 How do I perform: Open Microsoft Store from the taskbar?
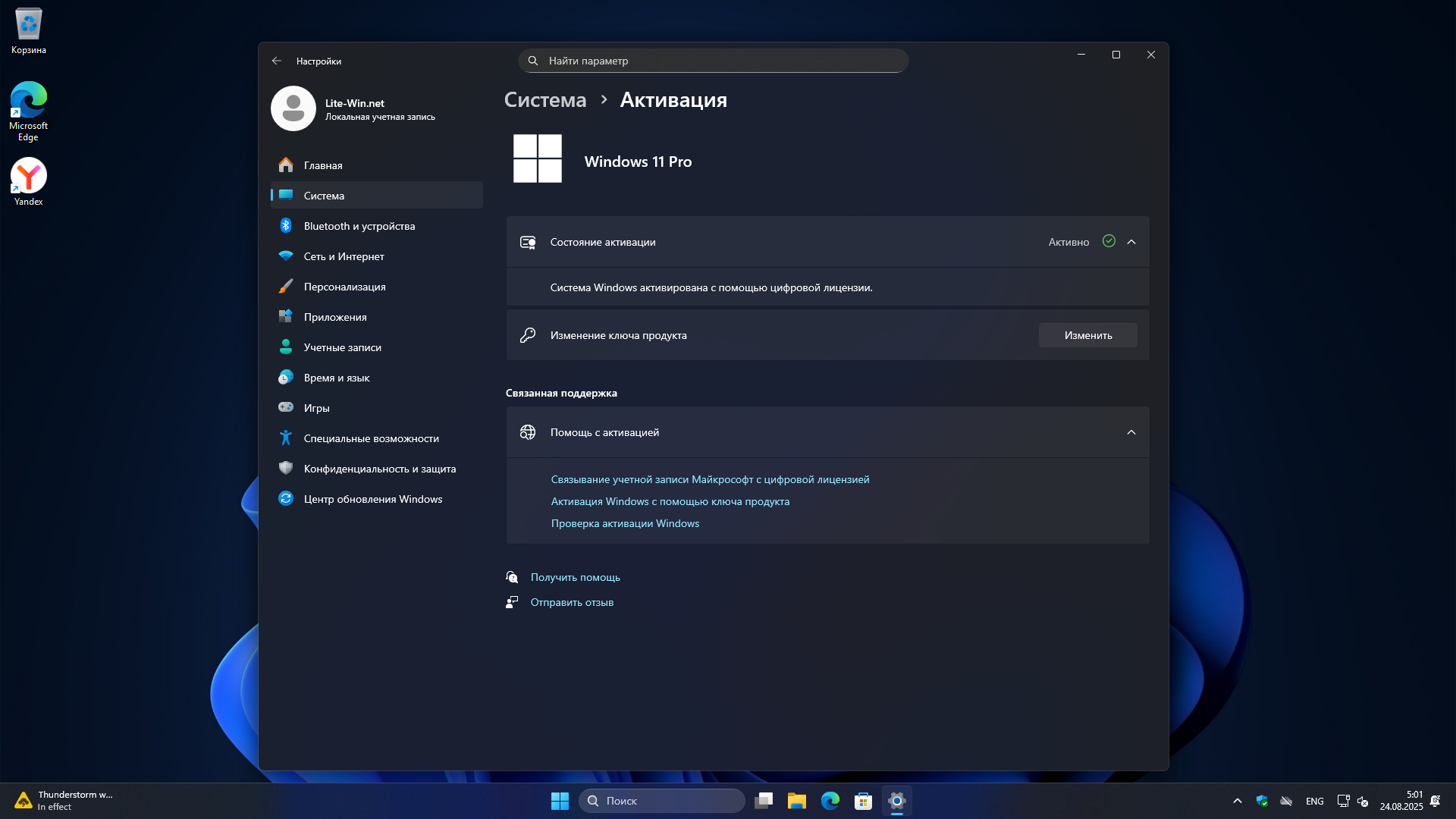[863, 801]
